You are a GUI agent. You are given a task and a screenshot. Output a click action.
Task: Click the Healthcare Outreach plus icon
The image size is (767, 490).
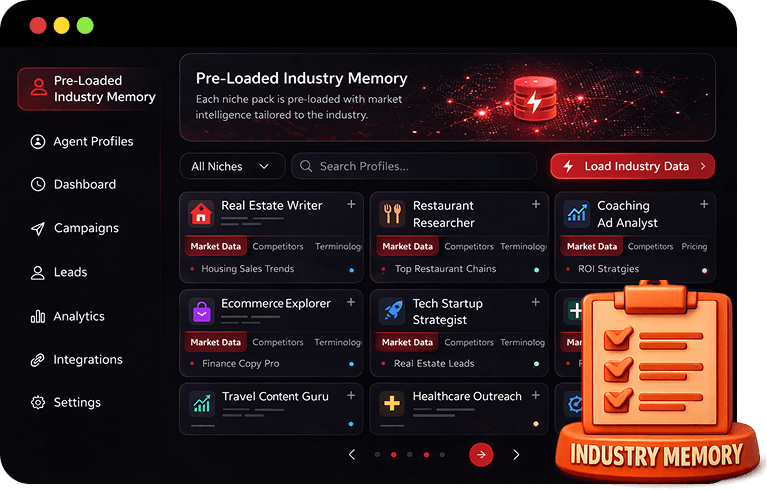(393, 404)
